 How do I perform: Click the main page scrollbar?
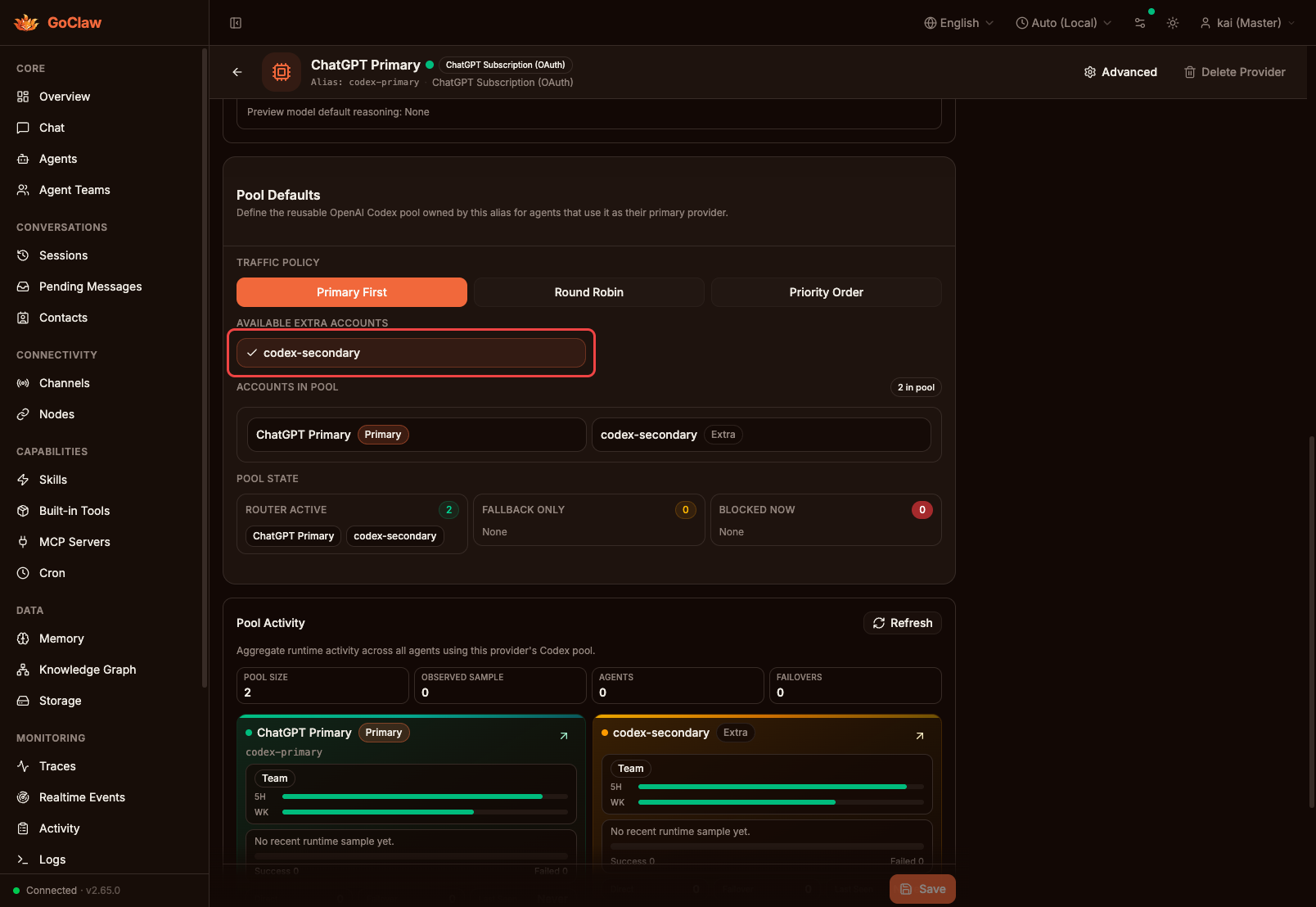click(1312, 622)
